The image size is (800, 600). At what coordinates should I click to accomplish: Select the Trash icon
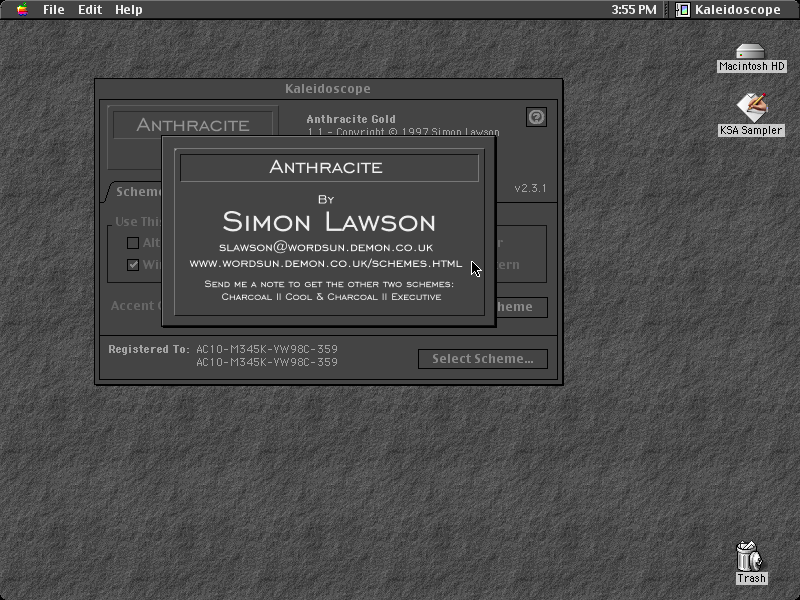coord(751,562)
